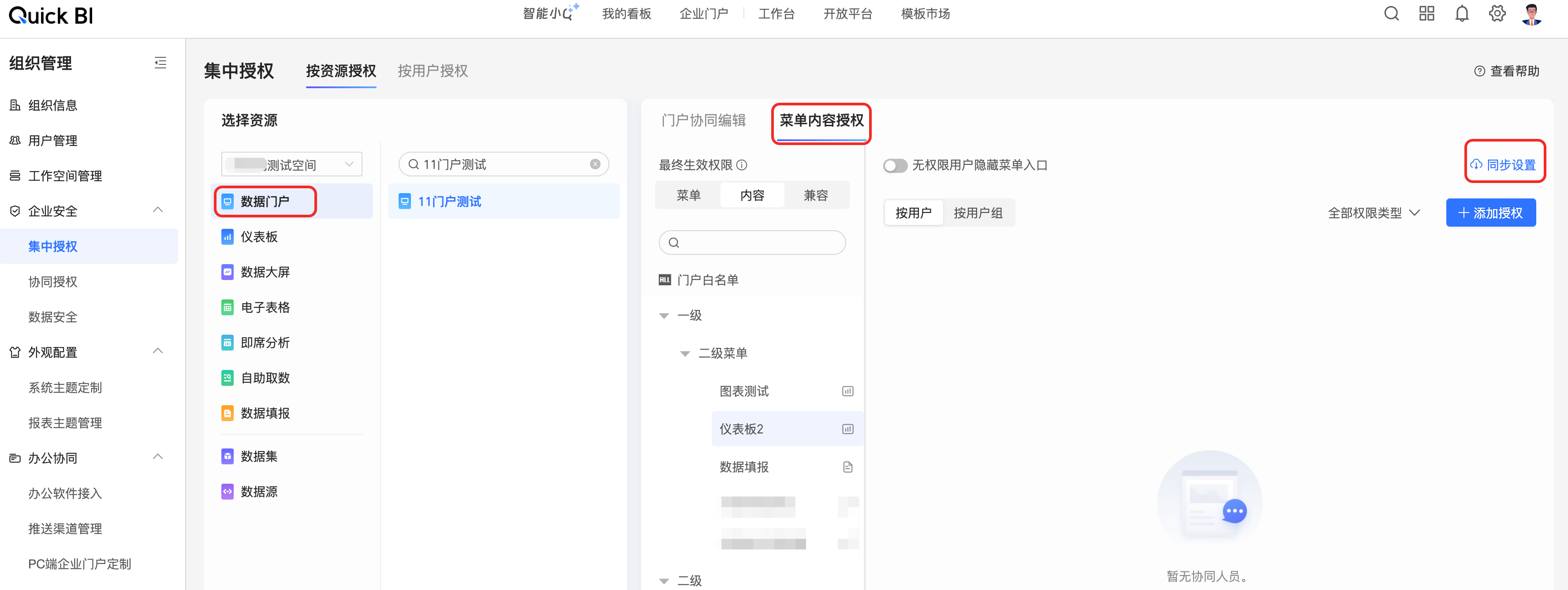Viewport: 1568px width, 590px height.
Task: Open the 全部权限类型 dropdown
Action: (1373, 213)
